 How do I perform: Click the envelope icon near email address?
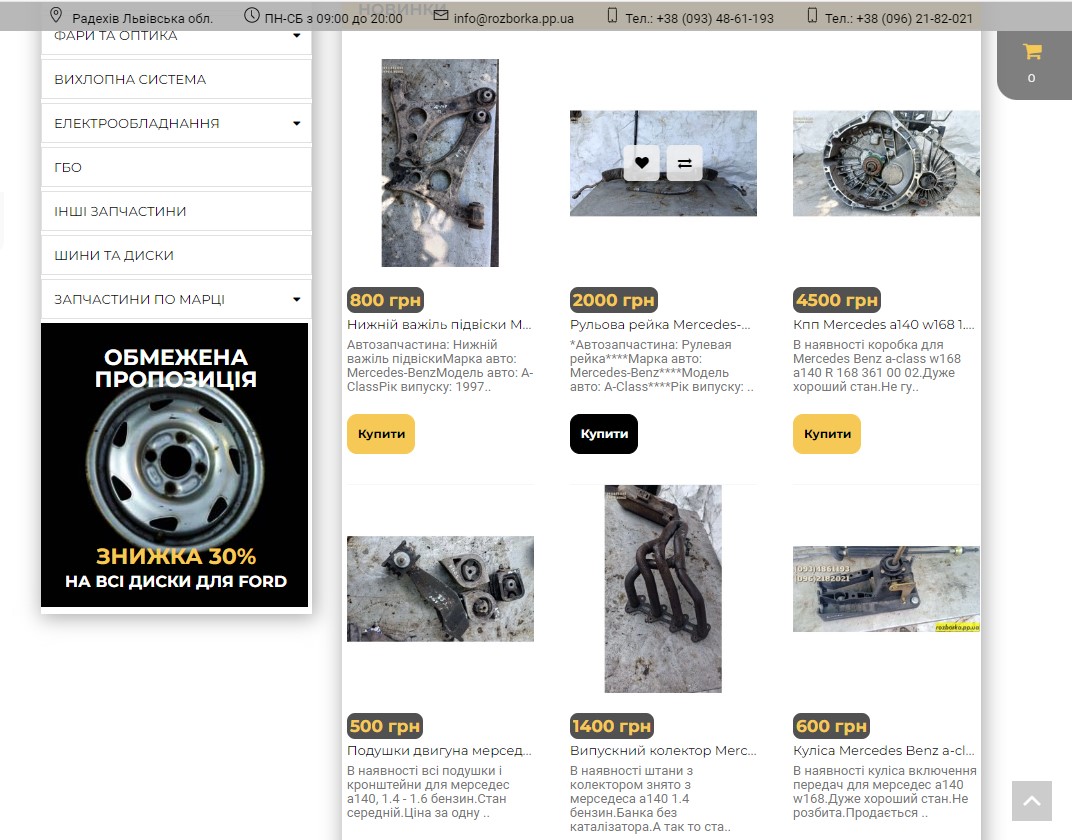(x=441, y=15)
